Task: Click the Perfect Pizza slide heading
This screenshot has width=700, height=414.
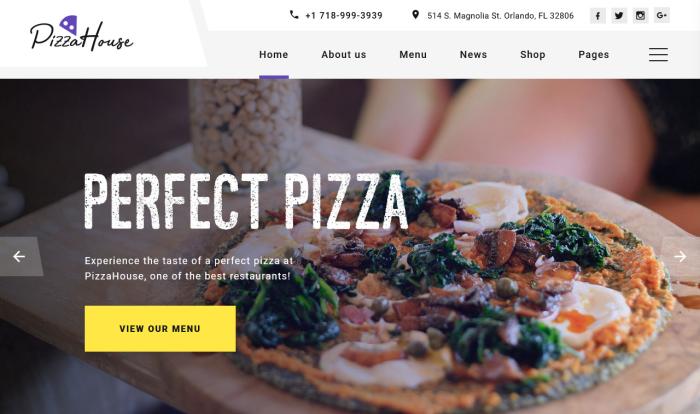Action: point(246,201)
